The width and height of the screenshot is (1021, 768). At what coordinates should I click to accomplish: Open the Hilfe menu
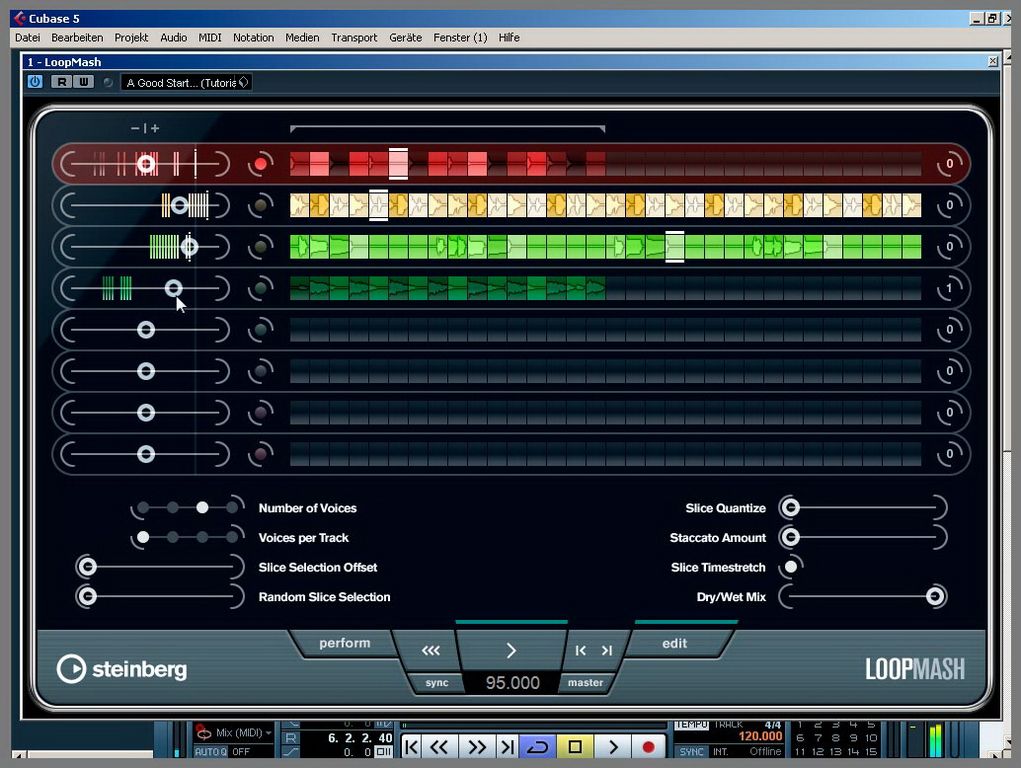[x=509, y=38]
